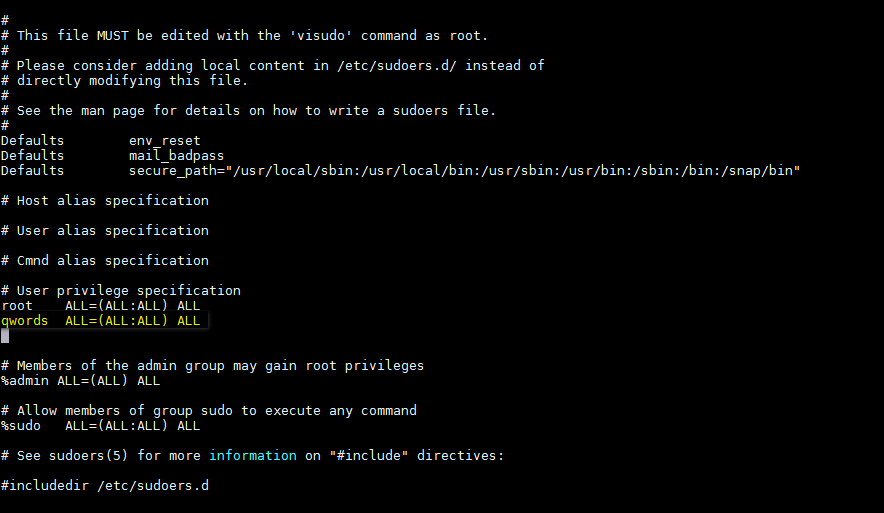This screenshot has width=884, height=513.
Task: Click the secure_path value string
Action: coord(515,171)
